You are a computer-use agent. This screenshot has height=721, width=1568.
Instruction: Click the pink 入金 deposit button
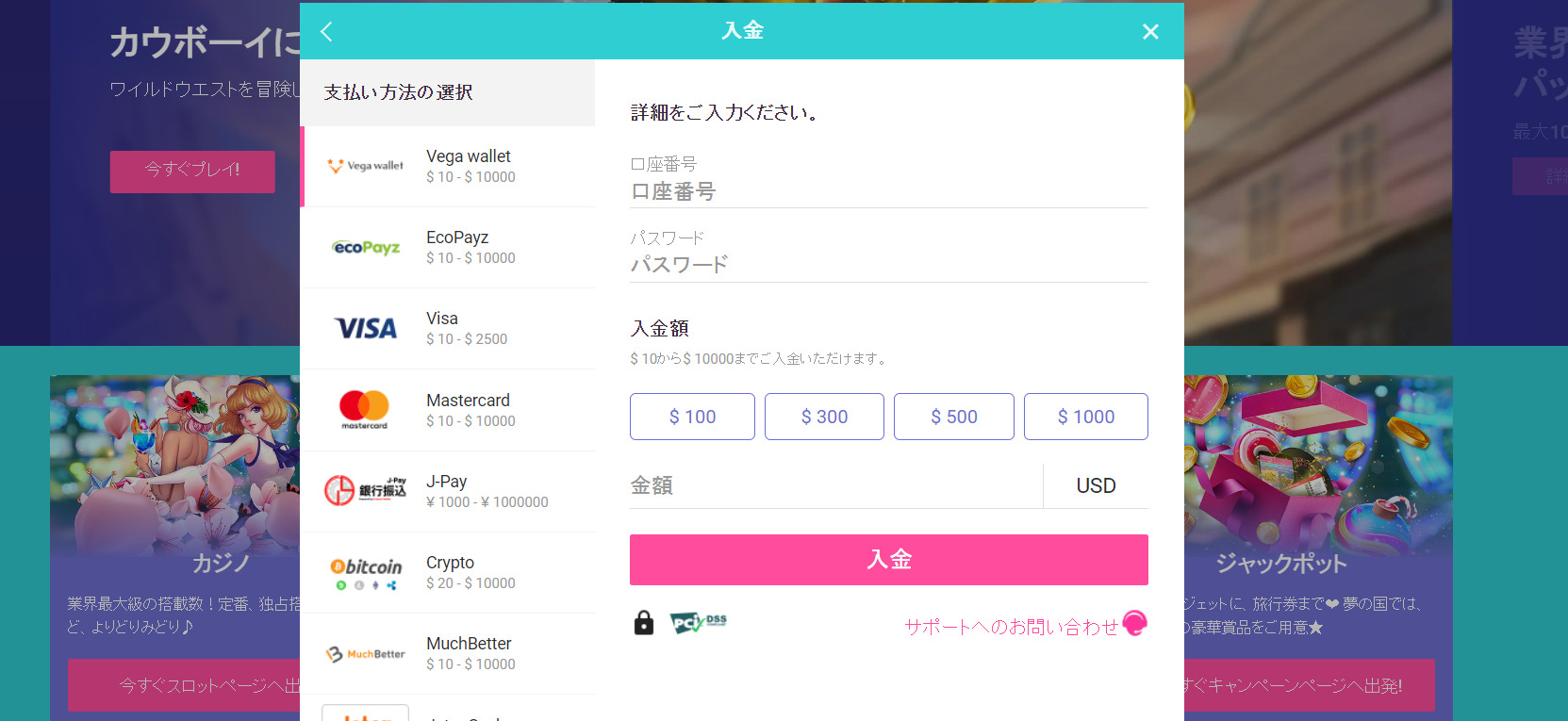[x=889, y=560]
